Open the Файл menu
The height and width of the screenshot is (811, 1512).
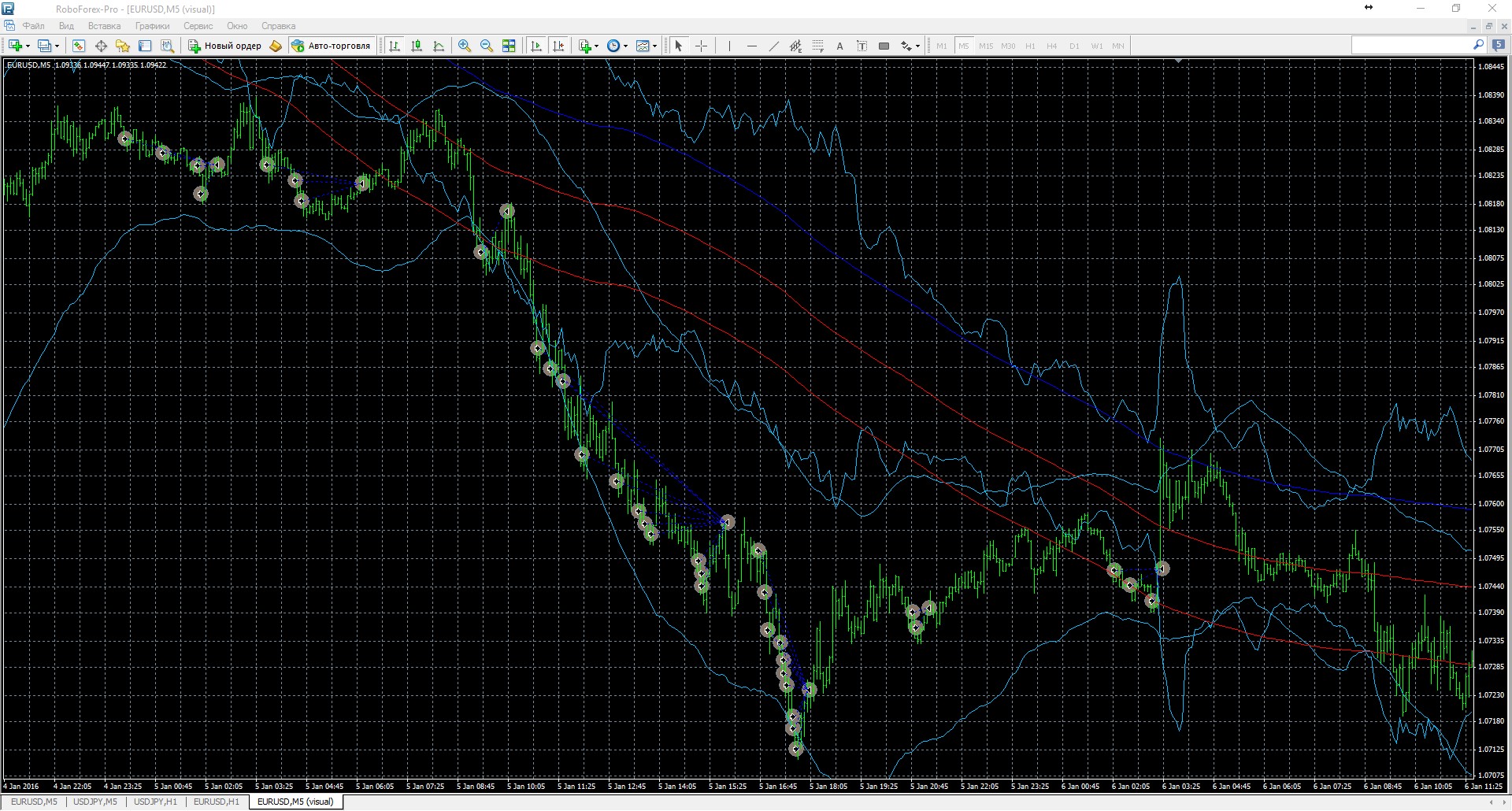pyautogui.click(x=34, y=26)
